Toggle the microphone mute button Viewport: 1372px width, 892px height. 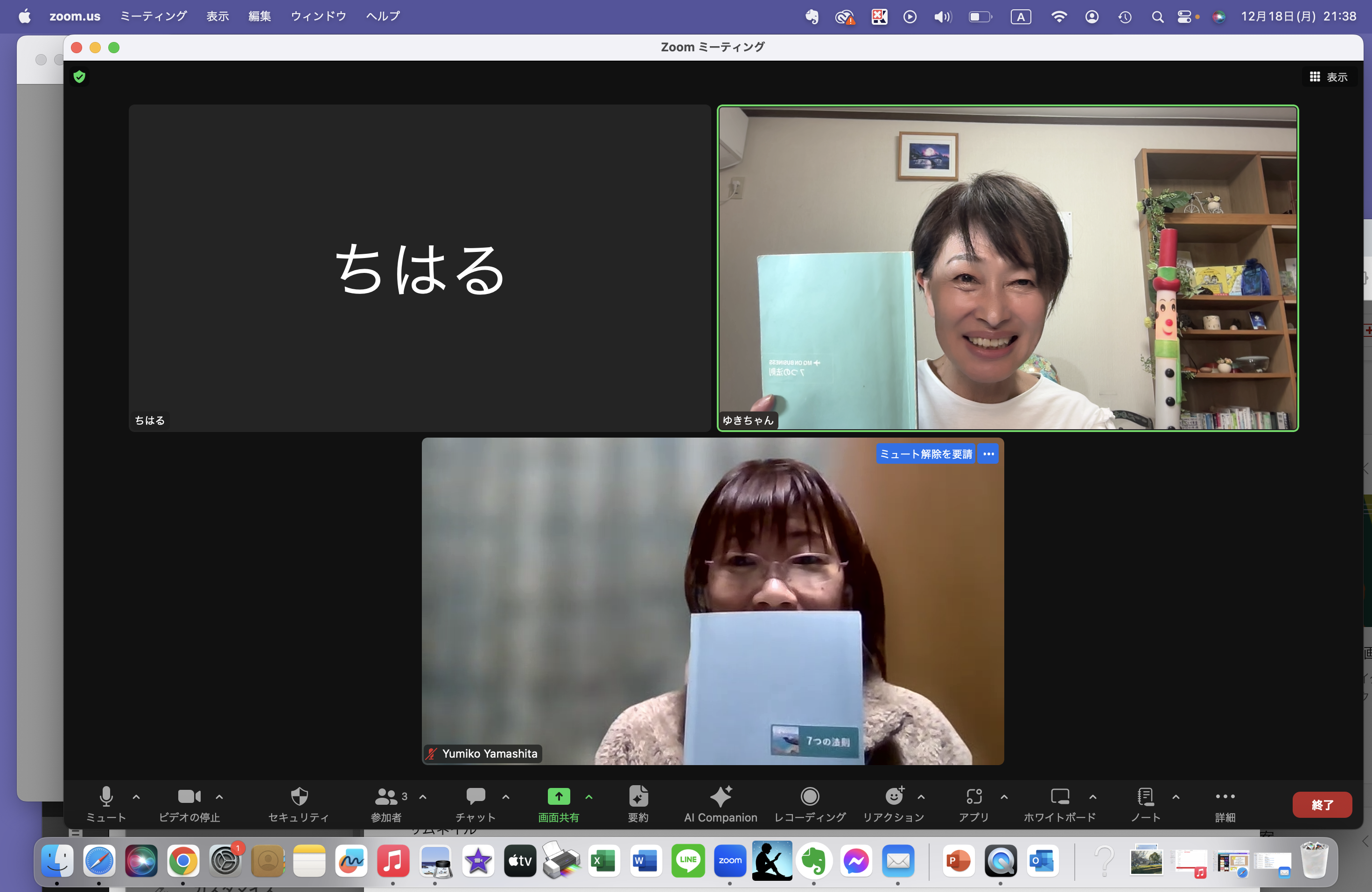(x=106, y=797)
